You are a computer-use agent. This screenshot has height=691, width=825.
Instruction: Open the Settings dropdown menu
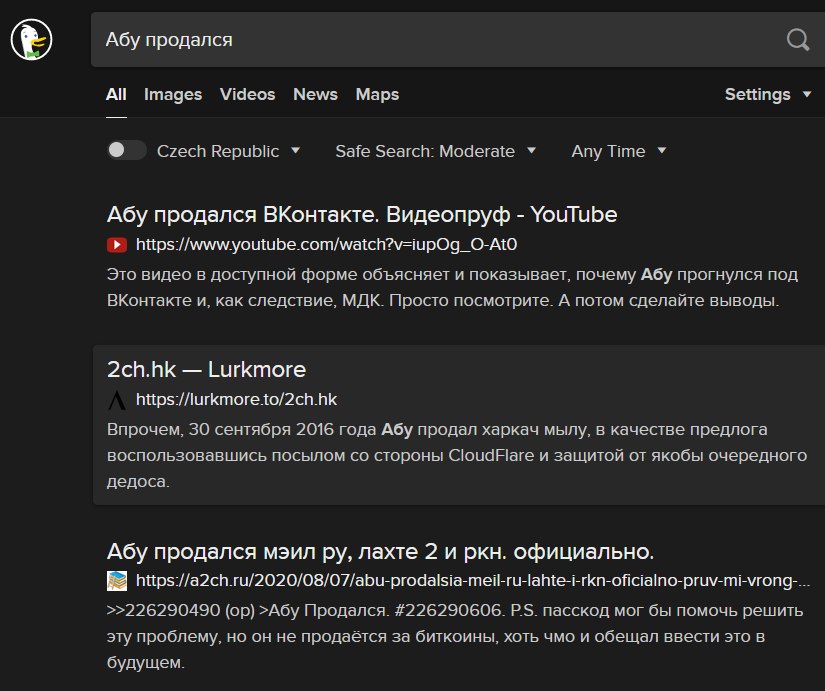[x=768, y=94]
